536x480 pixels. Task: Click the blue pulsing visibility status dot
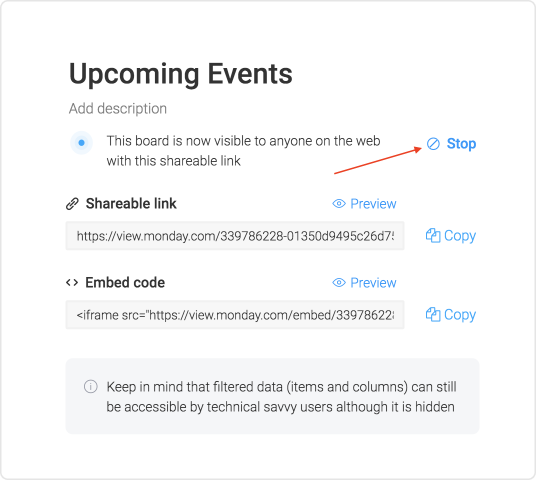coord(81,143)
